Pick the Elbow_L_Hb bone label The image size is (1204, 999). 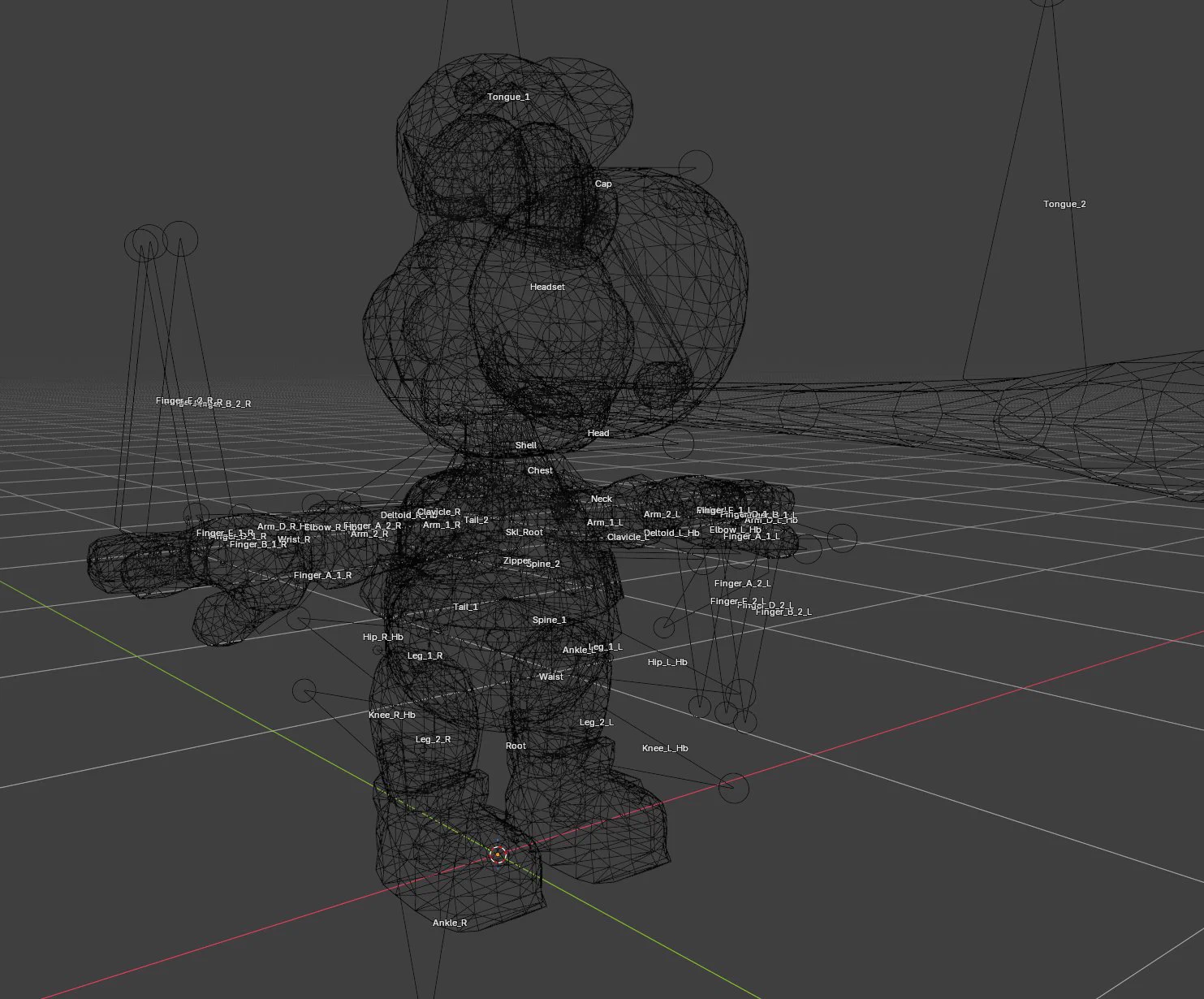pos(736,530)
